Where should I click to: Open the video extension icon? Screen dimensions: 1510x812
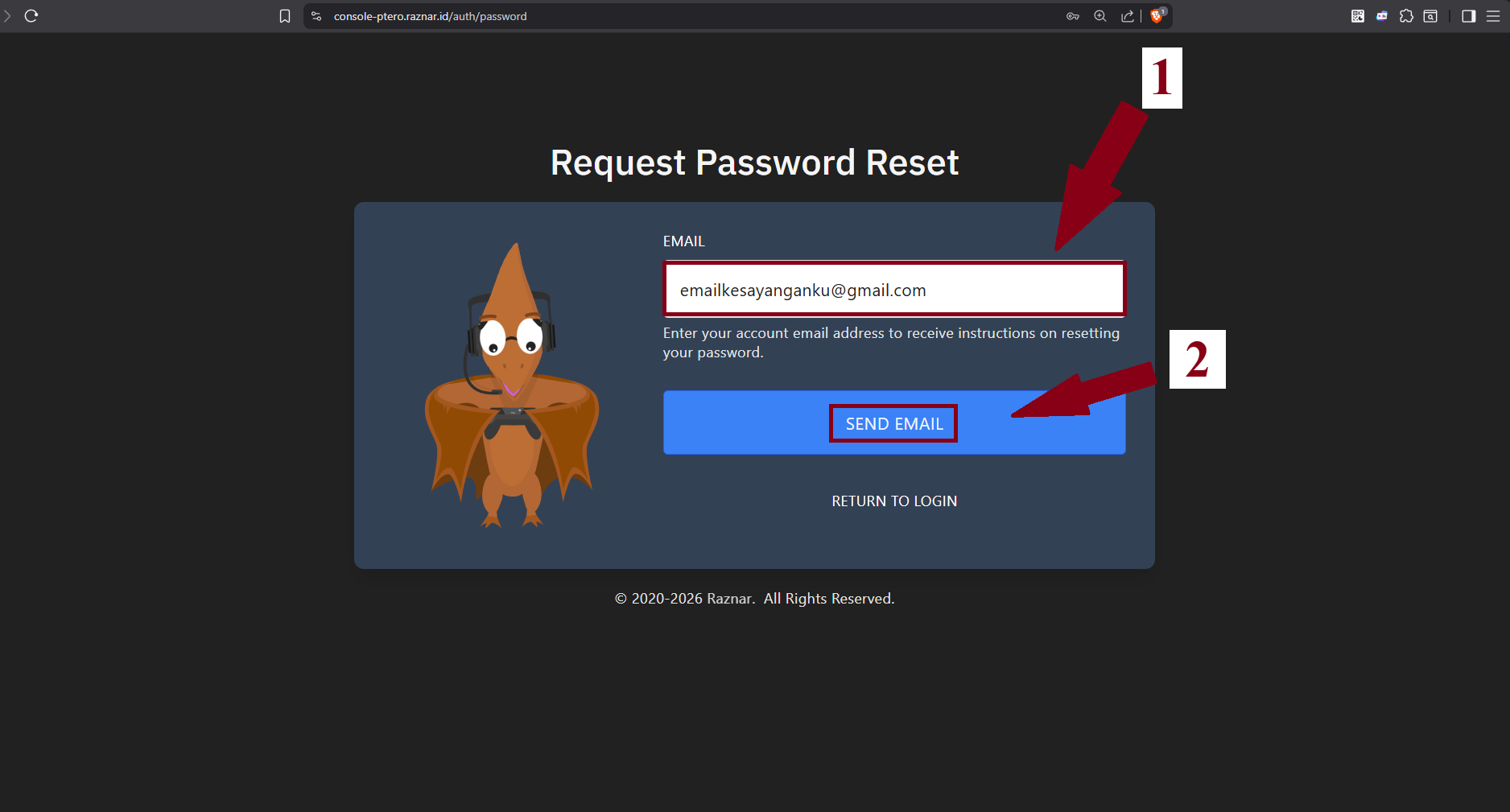1382,16
